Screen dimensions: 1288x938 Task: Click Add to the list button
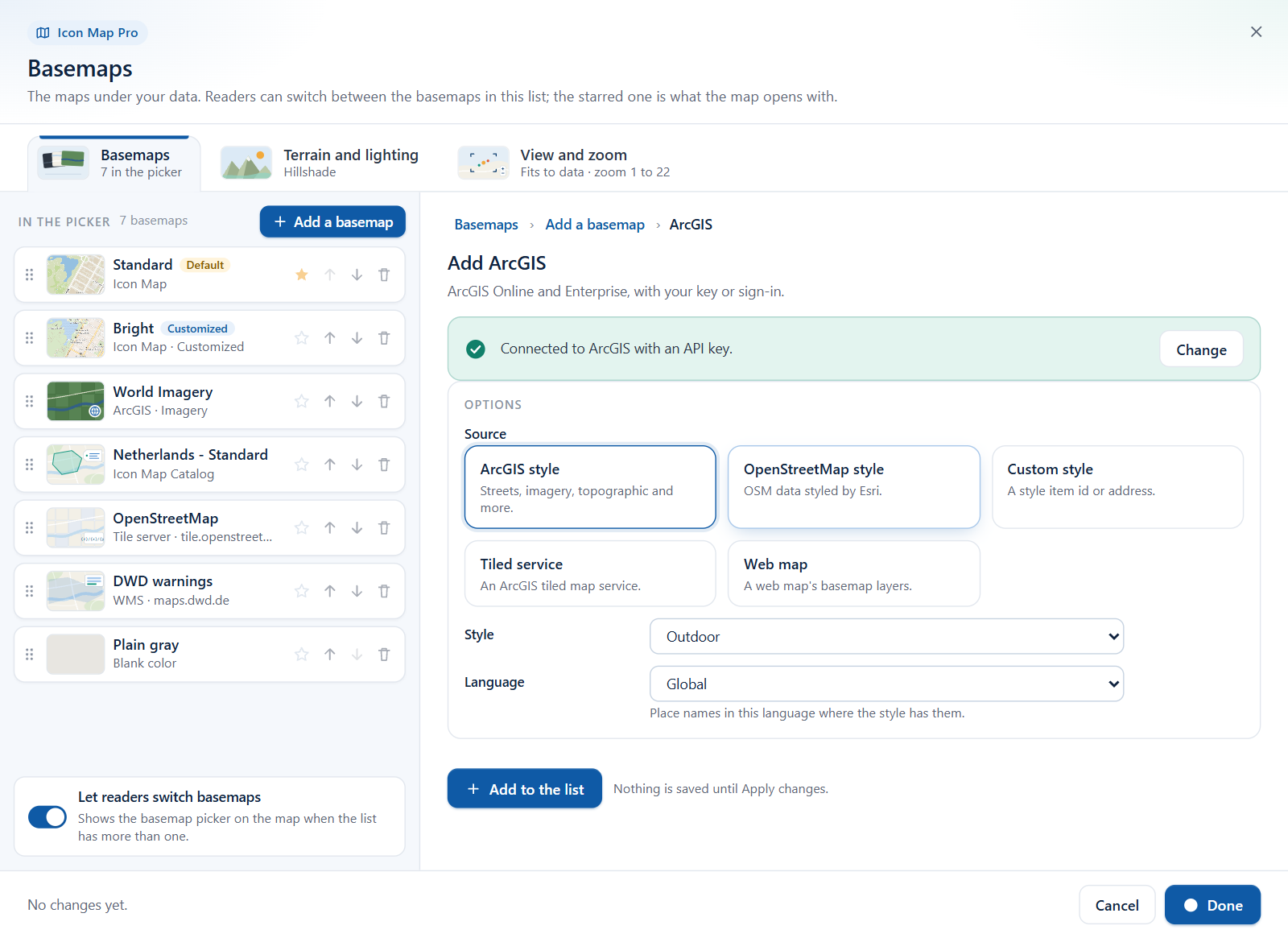point(525,789)
